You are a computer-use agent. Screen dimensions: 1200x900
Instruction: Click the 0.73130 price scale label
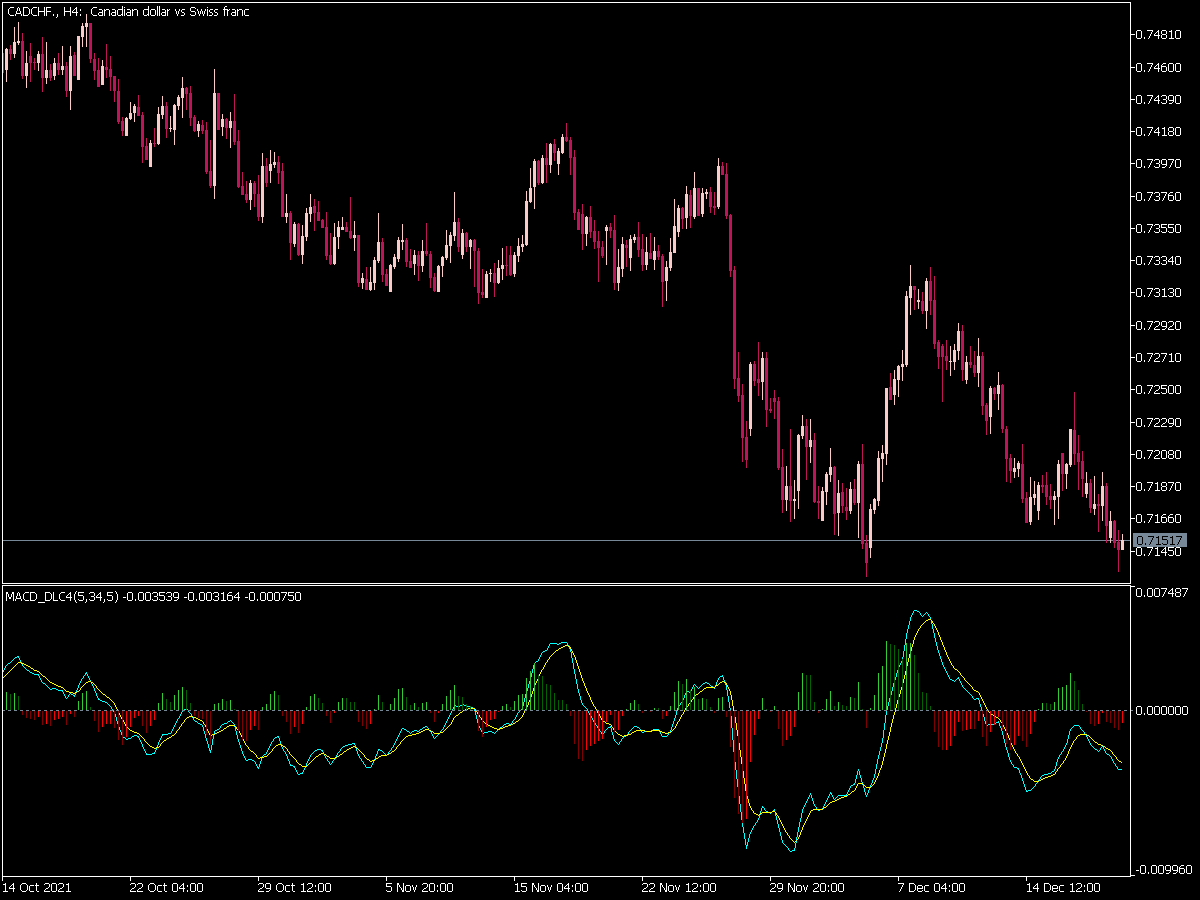(1161, 292)
